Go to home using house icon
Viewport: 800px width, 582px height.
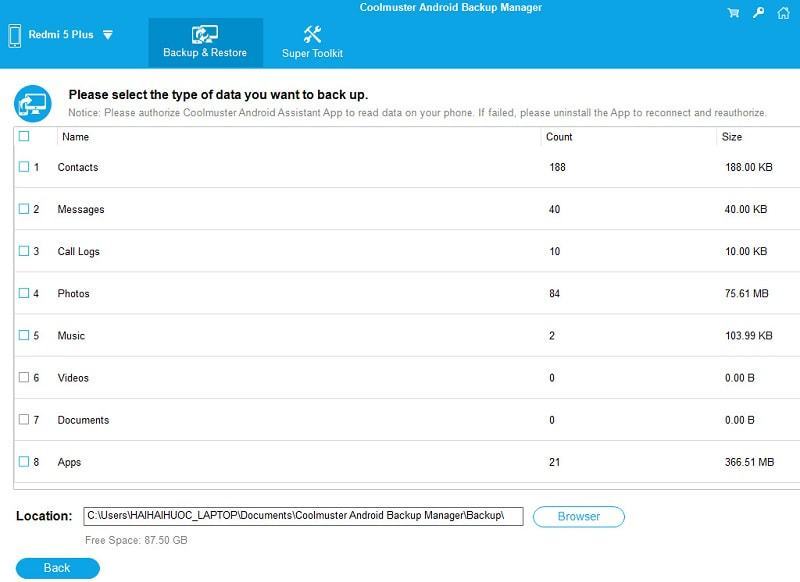pos(784,13)
